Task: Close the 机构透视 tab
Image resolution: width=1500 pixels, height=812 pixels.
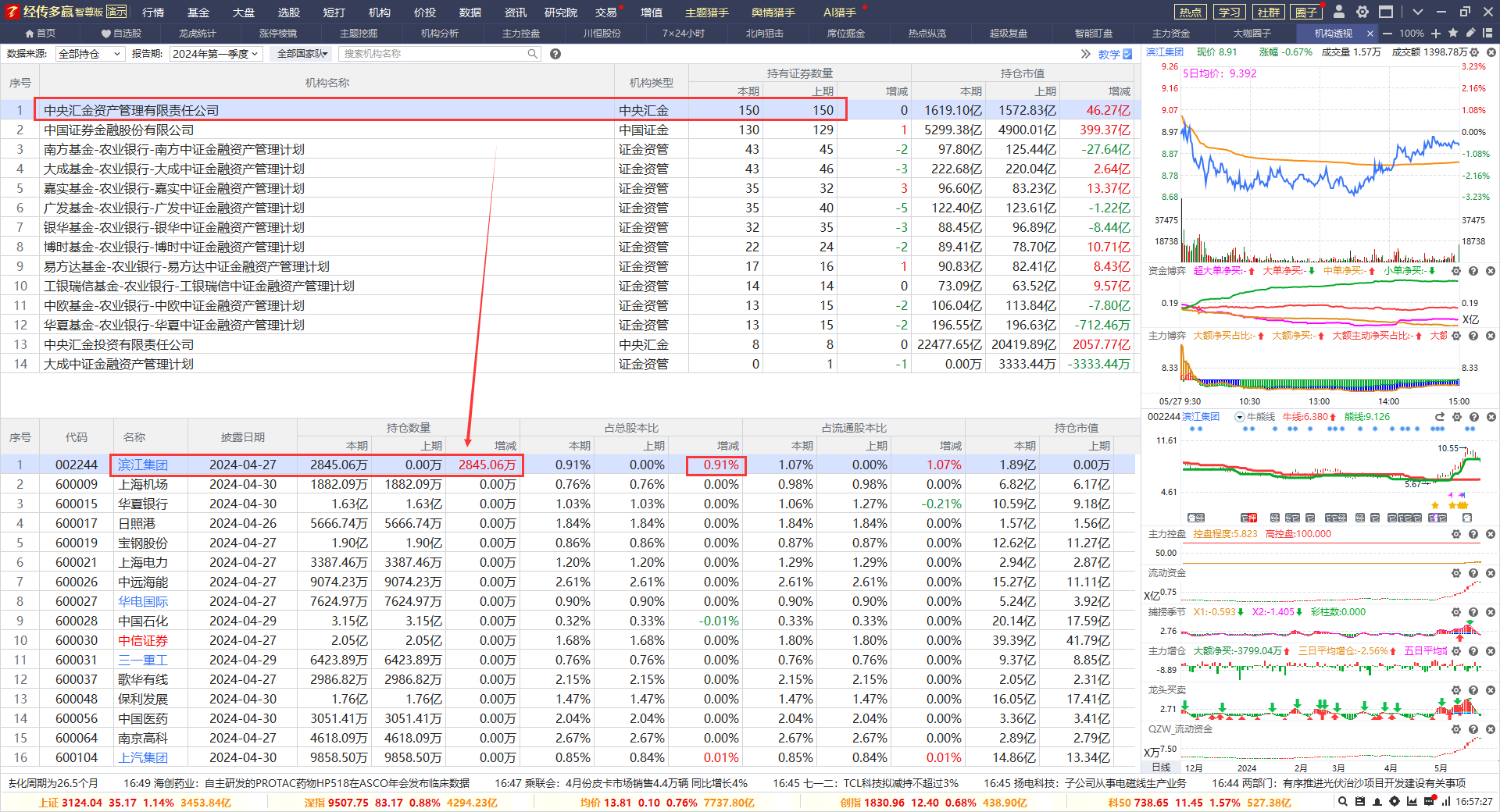Action: click(1370, 34)
